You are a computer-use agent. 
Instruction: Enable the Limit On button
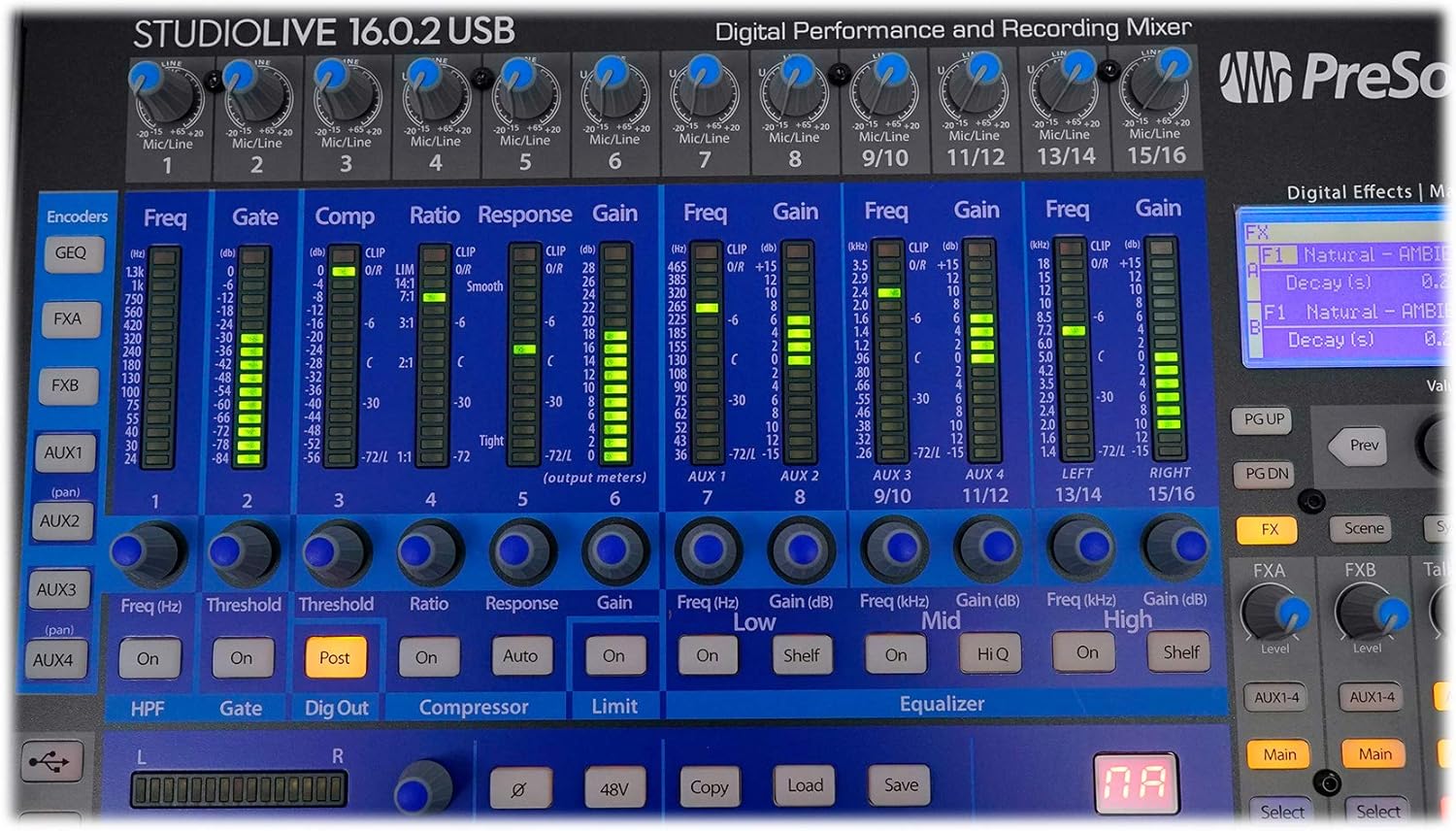[613, 656]
